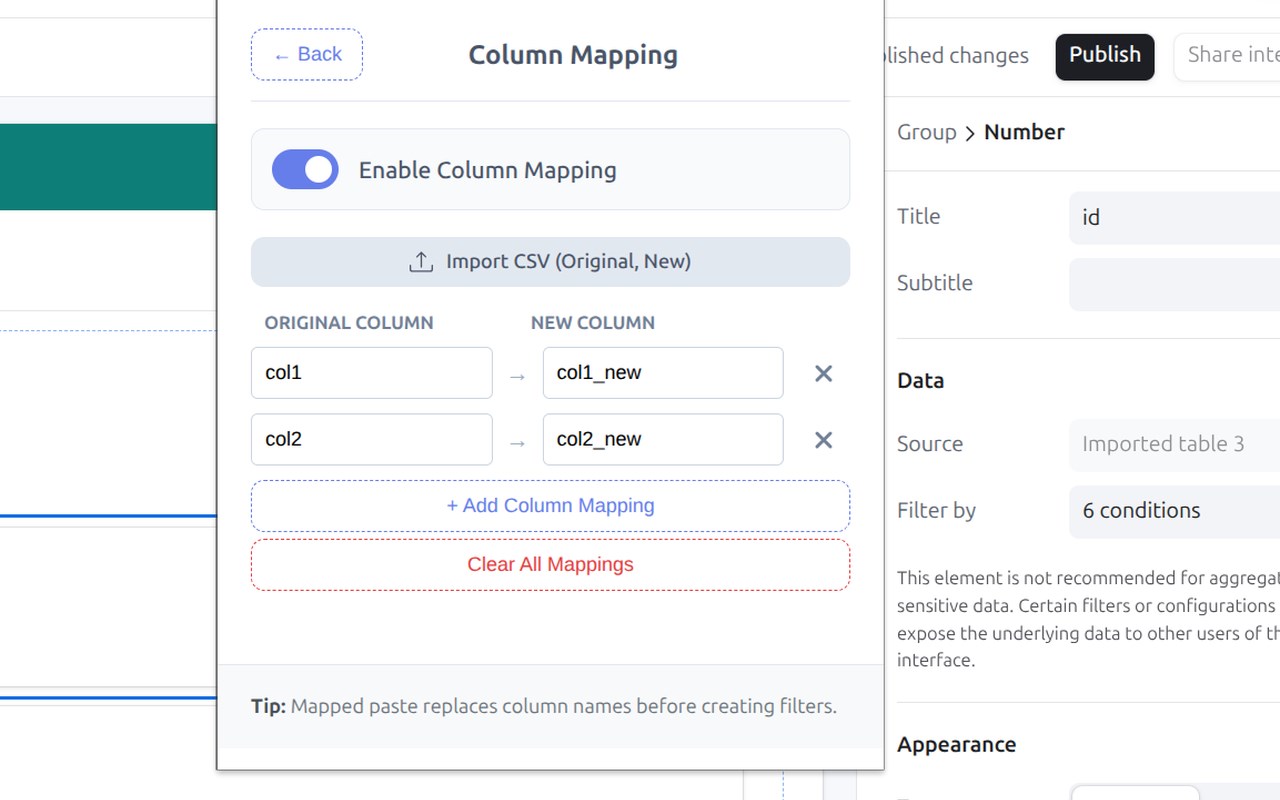
Task: Open the Filter by 6 conditions selector
Action: 1175,511
